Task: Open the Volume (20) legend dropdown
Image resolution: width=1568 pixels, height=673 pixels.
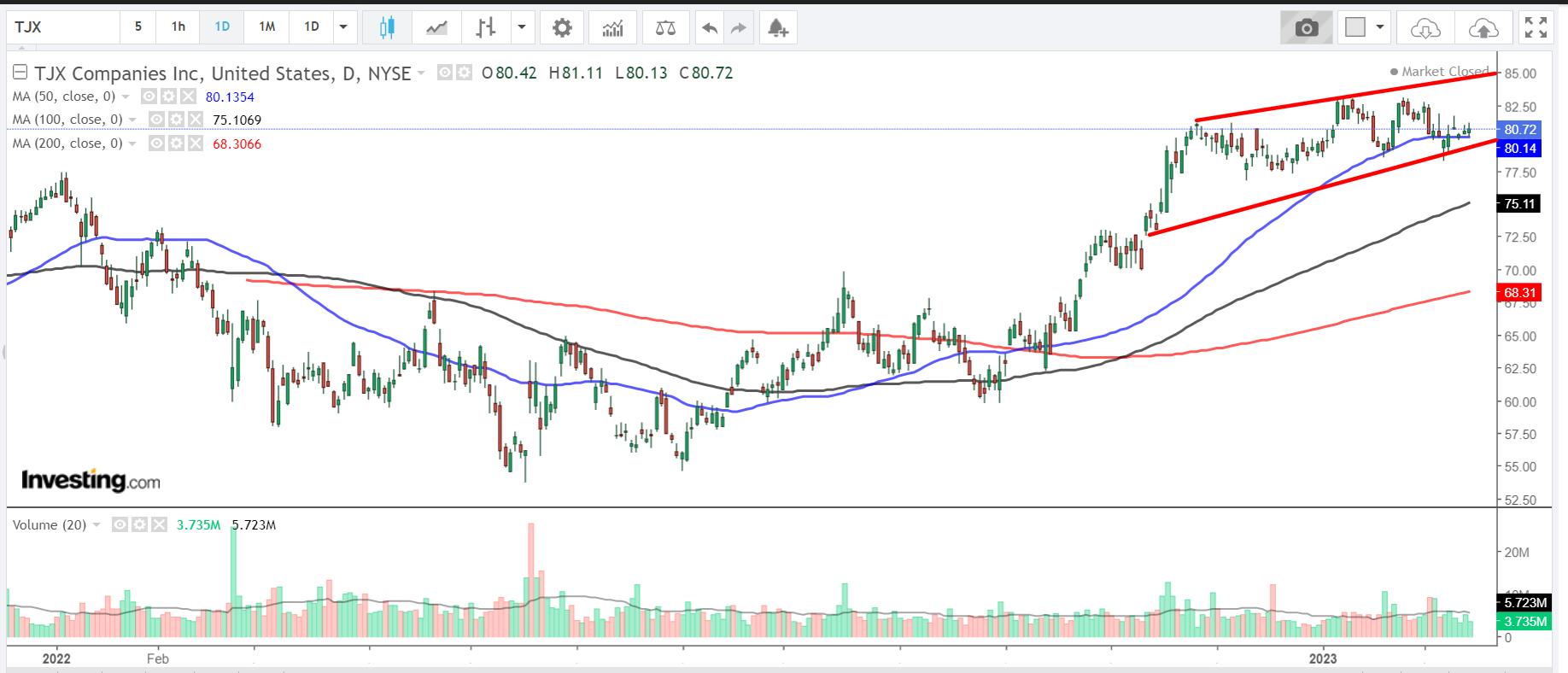Action: pyautogui.click(x=97, y=524)
